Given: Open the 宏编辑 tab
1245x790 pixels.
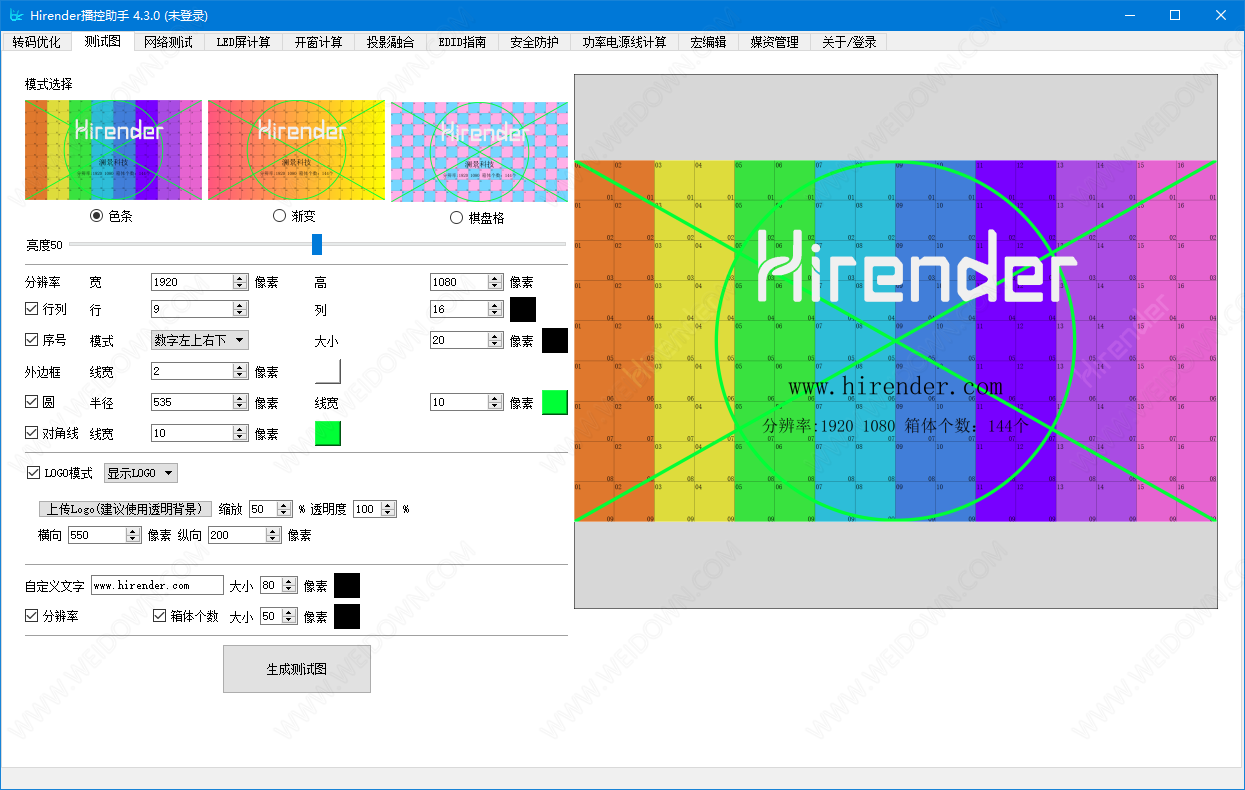Looking at the screenshot, I should tap(709, 42).
